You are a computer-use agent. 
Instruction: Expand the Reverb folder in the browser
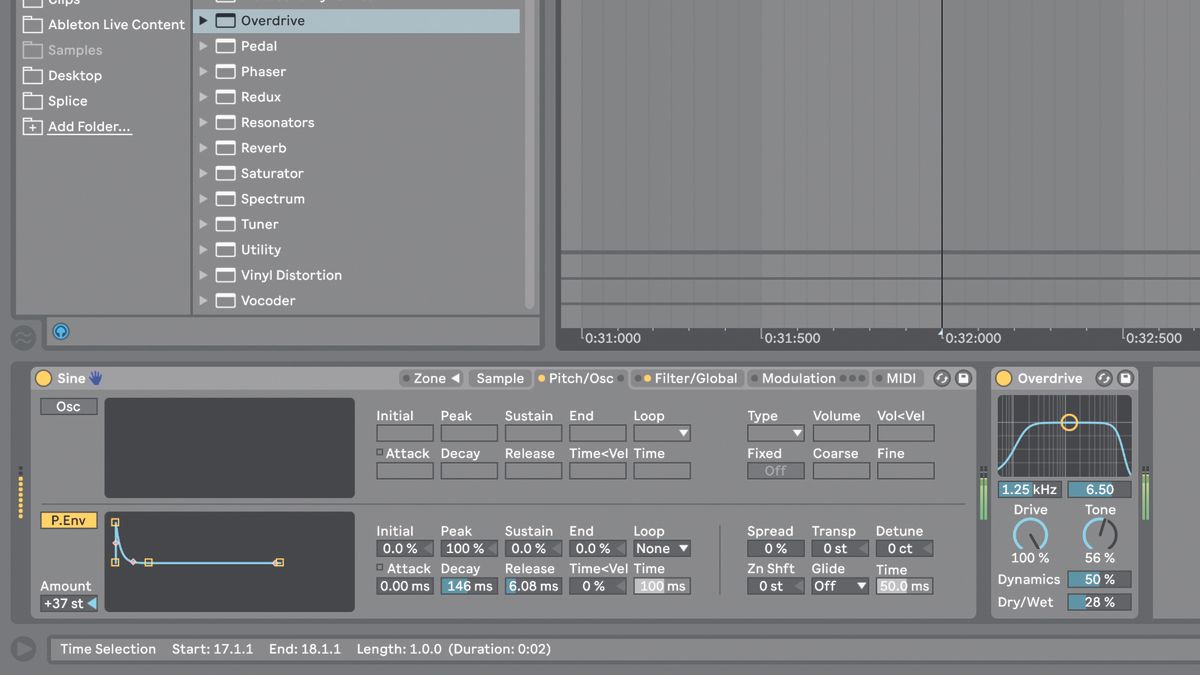pos(204,147)
